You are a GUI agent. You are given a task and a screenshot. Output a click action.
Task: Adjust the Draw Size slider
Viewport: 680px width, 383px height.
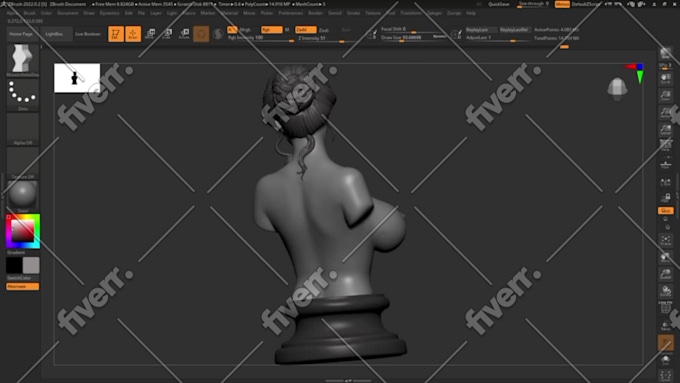pyautogui.click(x=414, y=38)
